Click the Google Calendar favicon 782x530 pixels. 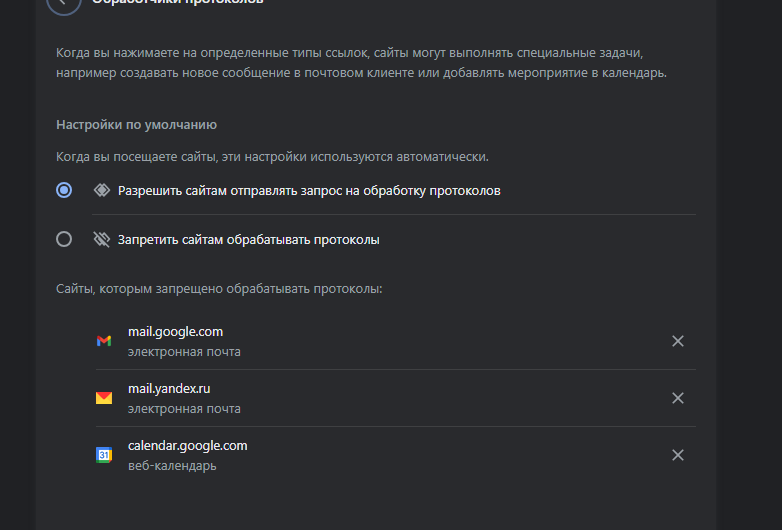pos(104,455)
